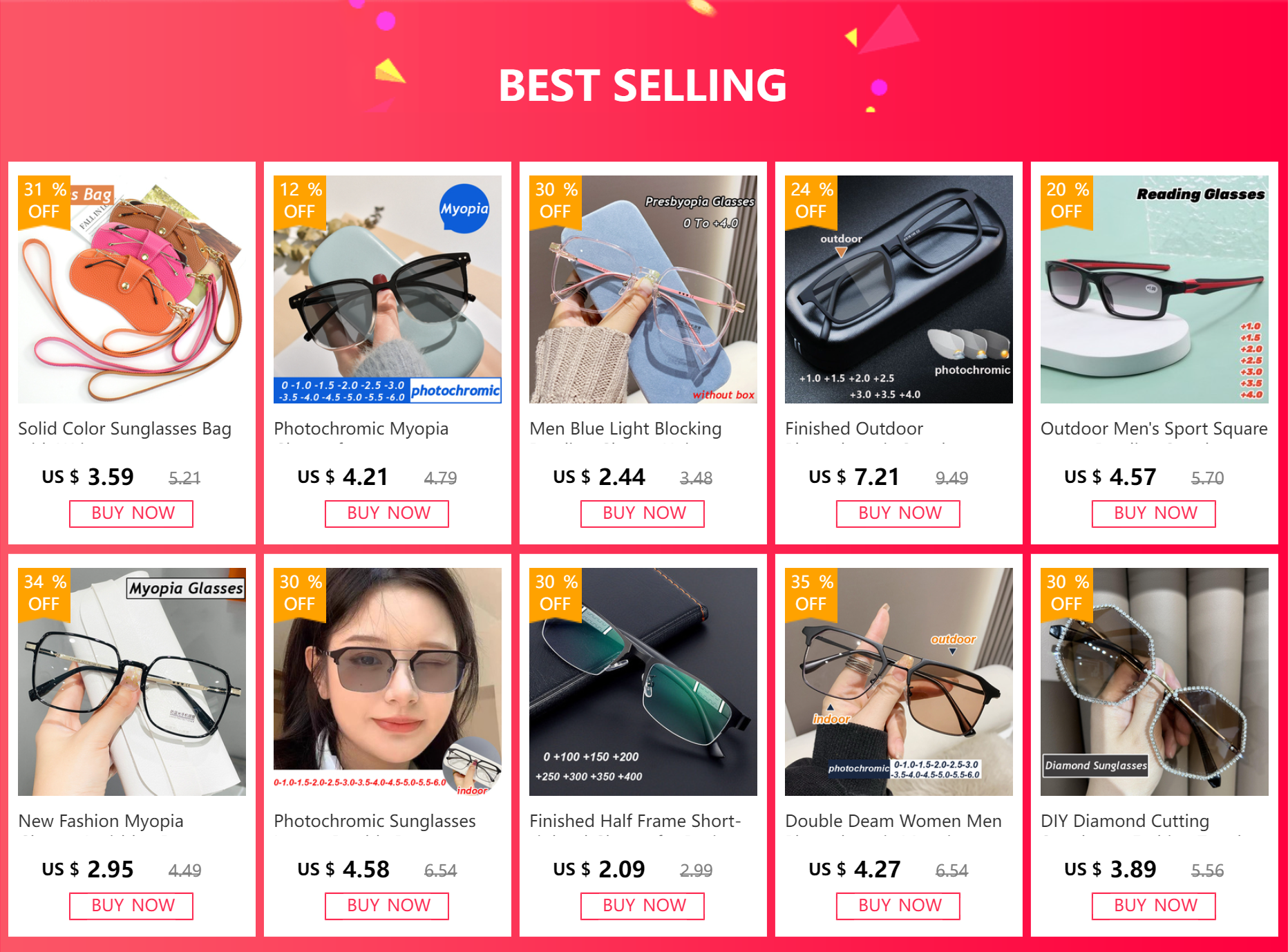Click the US $ 7.21 price

pyautogui.click(x=854, y=477)
